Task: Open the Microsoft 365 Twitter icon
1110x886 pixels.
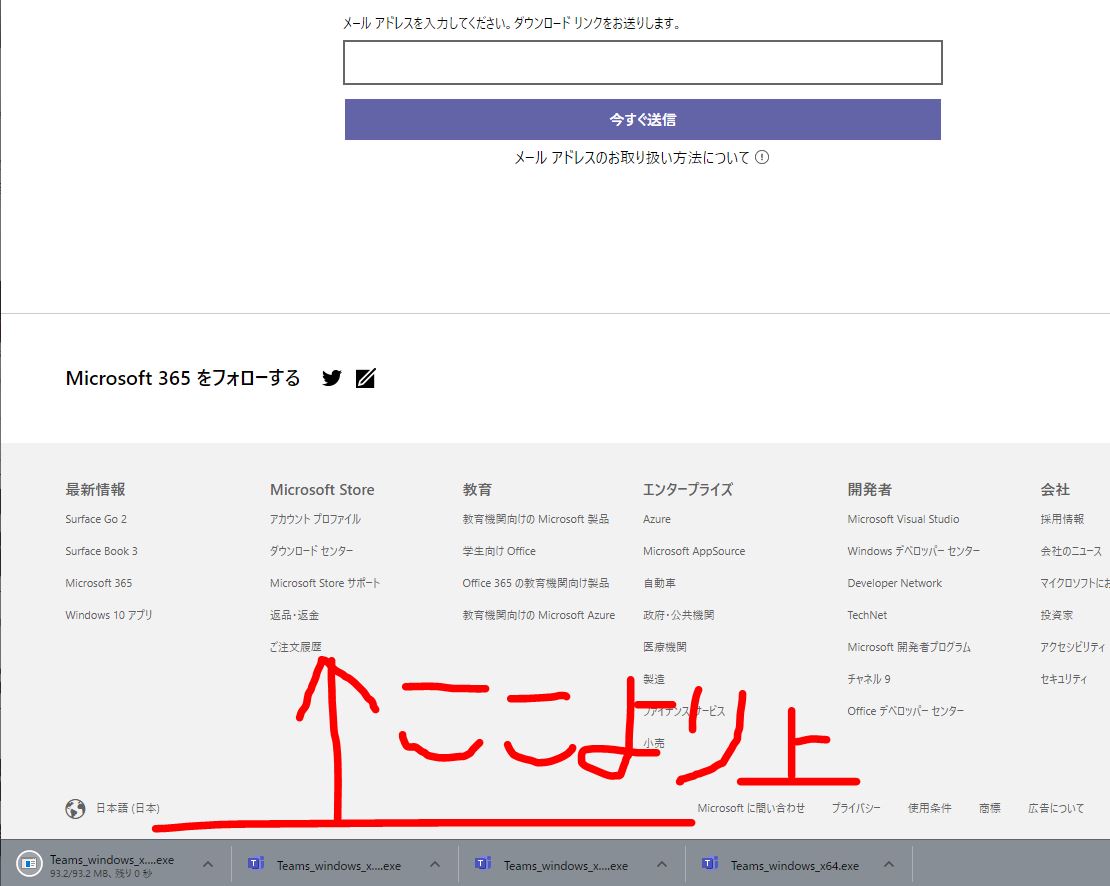Action: tap(331, 378)
